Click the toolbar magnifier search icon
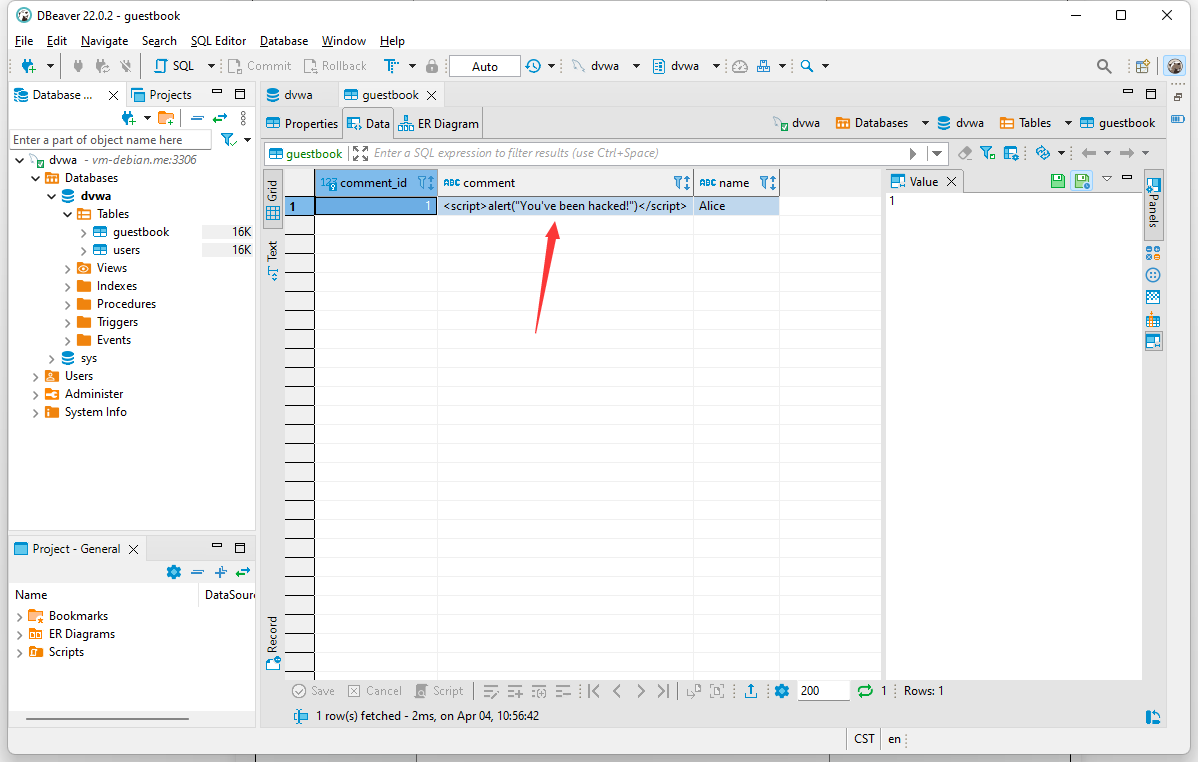 click(807, 66)
